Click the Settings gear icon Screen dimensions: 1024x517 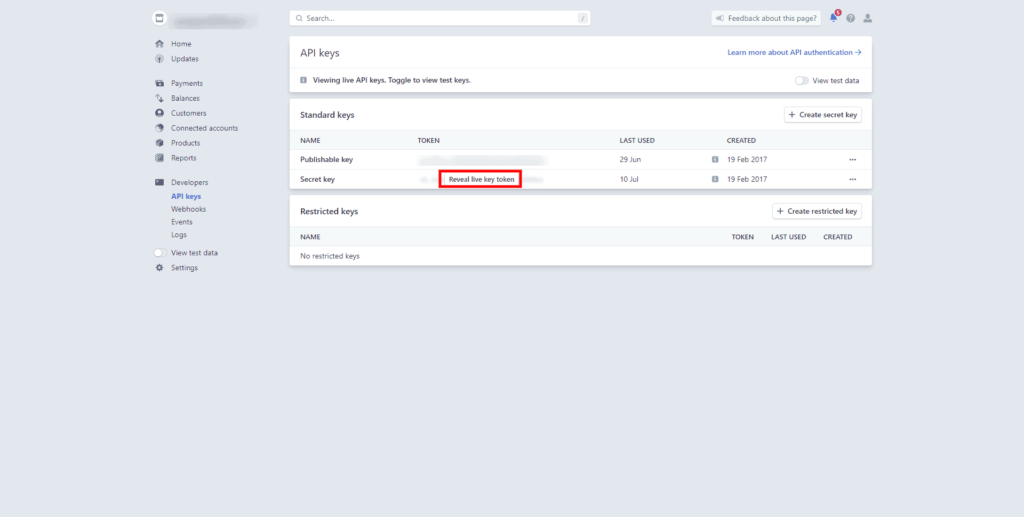[159, 268]
